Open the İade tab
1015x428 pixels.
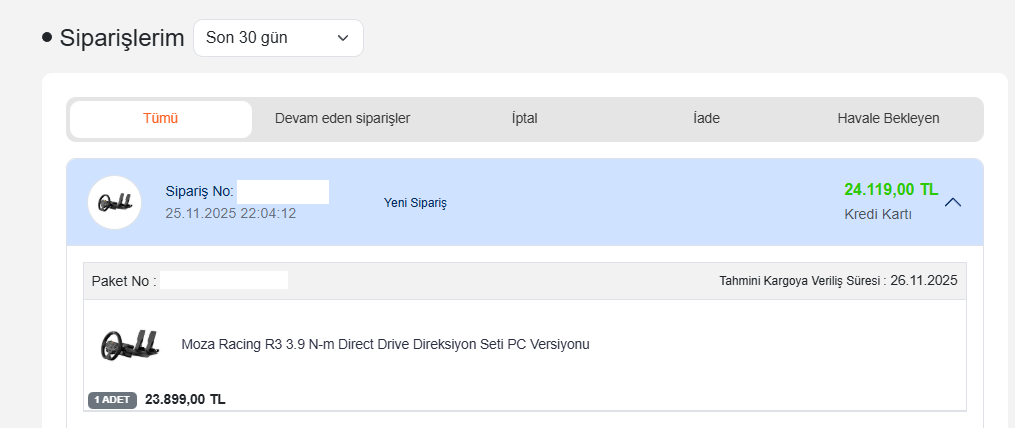click(x=706, y=119)
